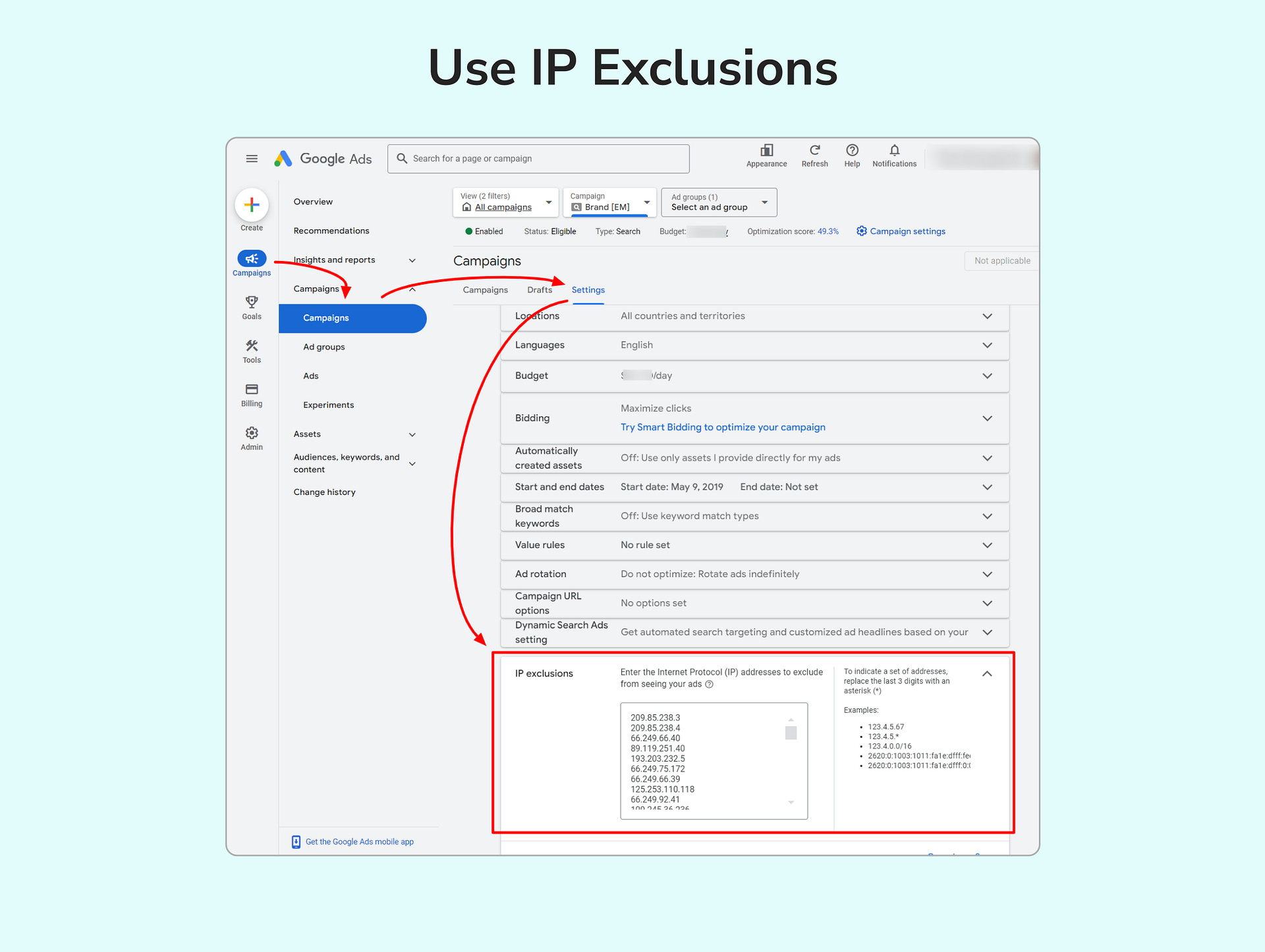1265x952 pixels.
Task: Collapse the IP exclusions section
Action: 987,673
